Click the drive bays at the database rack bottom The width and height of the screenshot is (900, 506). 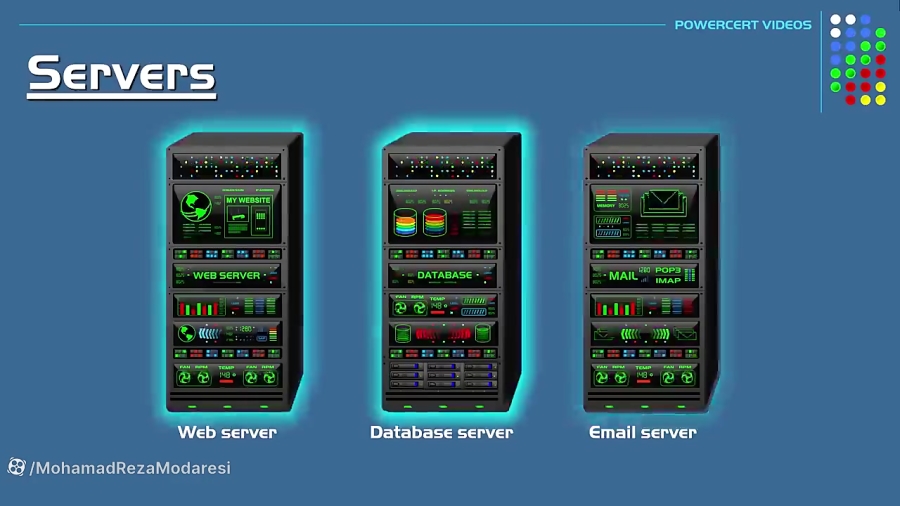pos(443,375)
